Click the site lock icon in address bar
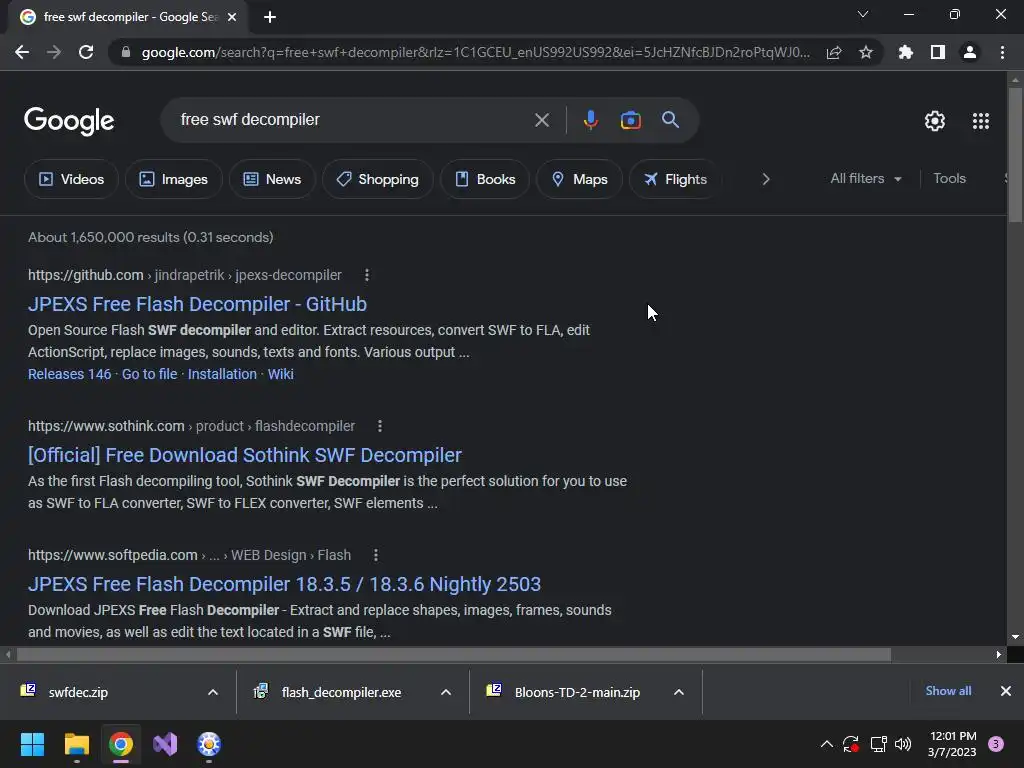 pos(126,52)
